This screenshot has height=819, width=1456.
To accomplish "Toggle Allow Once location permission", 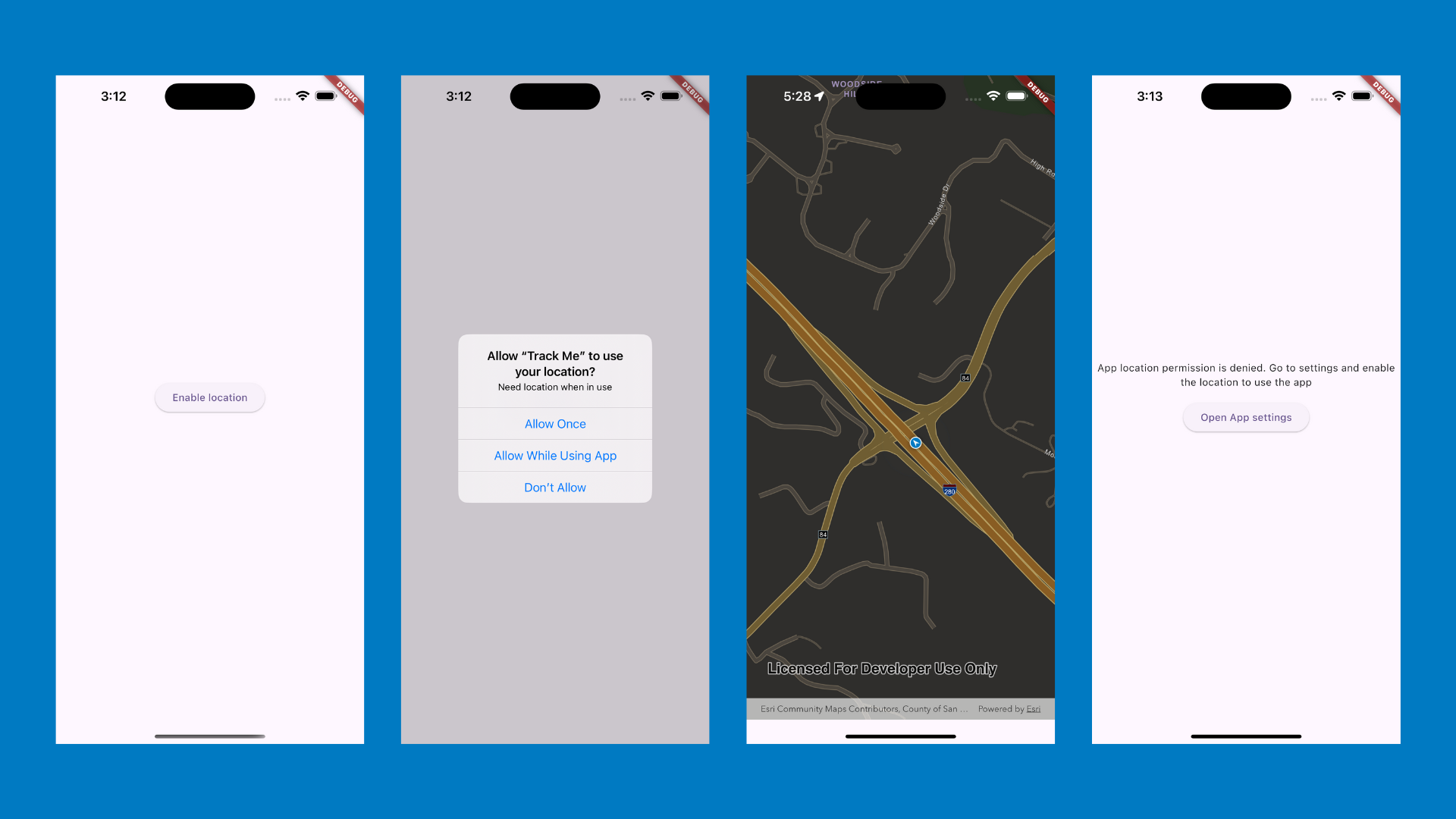I will point(555,423).
